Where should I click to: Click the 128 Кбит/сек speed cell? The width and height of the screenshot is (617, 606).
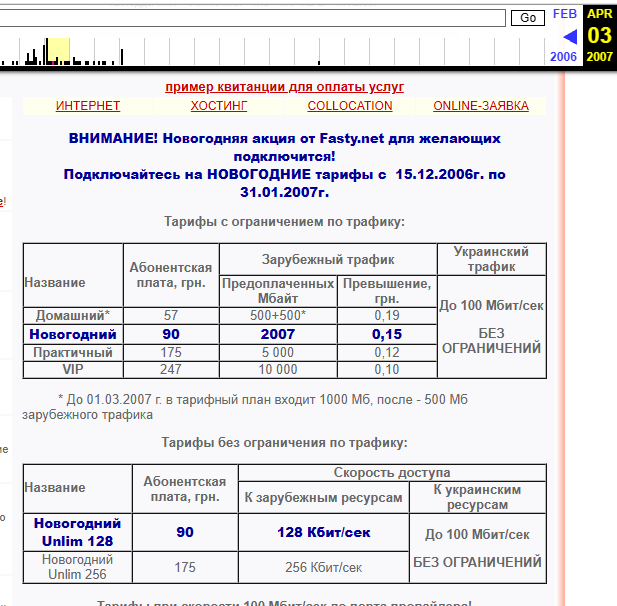(323, 532)
